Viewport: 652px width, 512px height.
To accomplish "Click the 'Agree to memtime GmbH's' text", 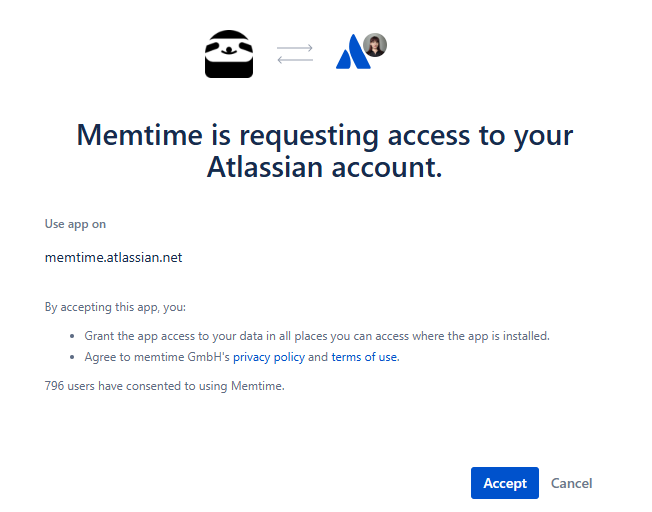I will 157,357.
